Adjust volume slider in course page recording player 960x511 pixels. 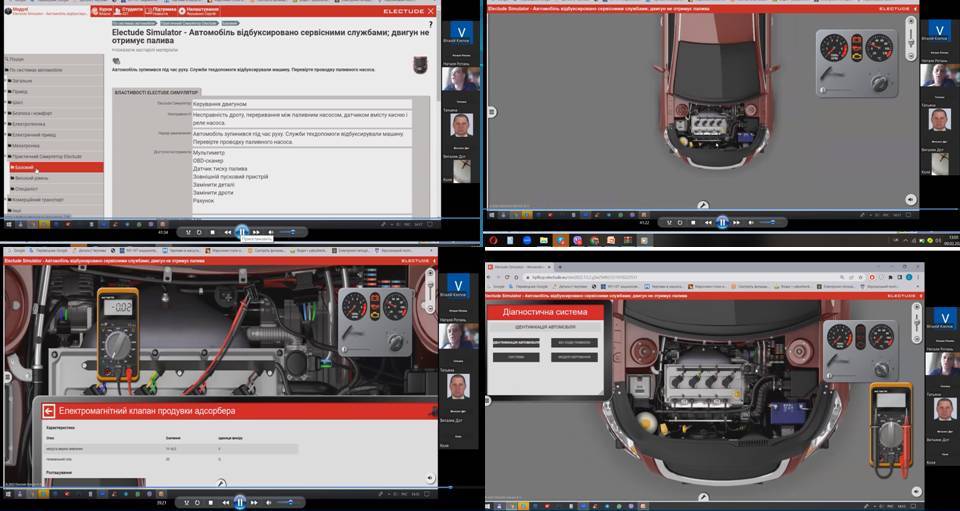(x=288, y=233)
